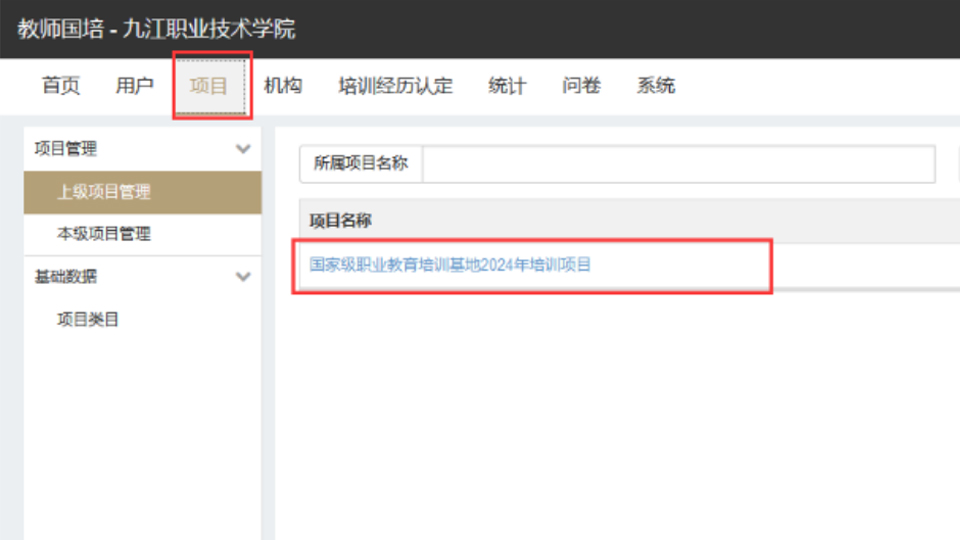The width and height of the screenshot is (960, 540).
Task: Open the 首页 tab
Action: click(x=61, y=86)
